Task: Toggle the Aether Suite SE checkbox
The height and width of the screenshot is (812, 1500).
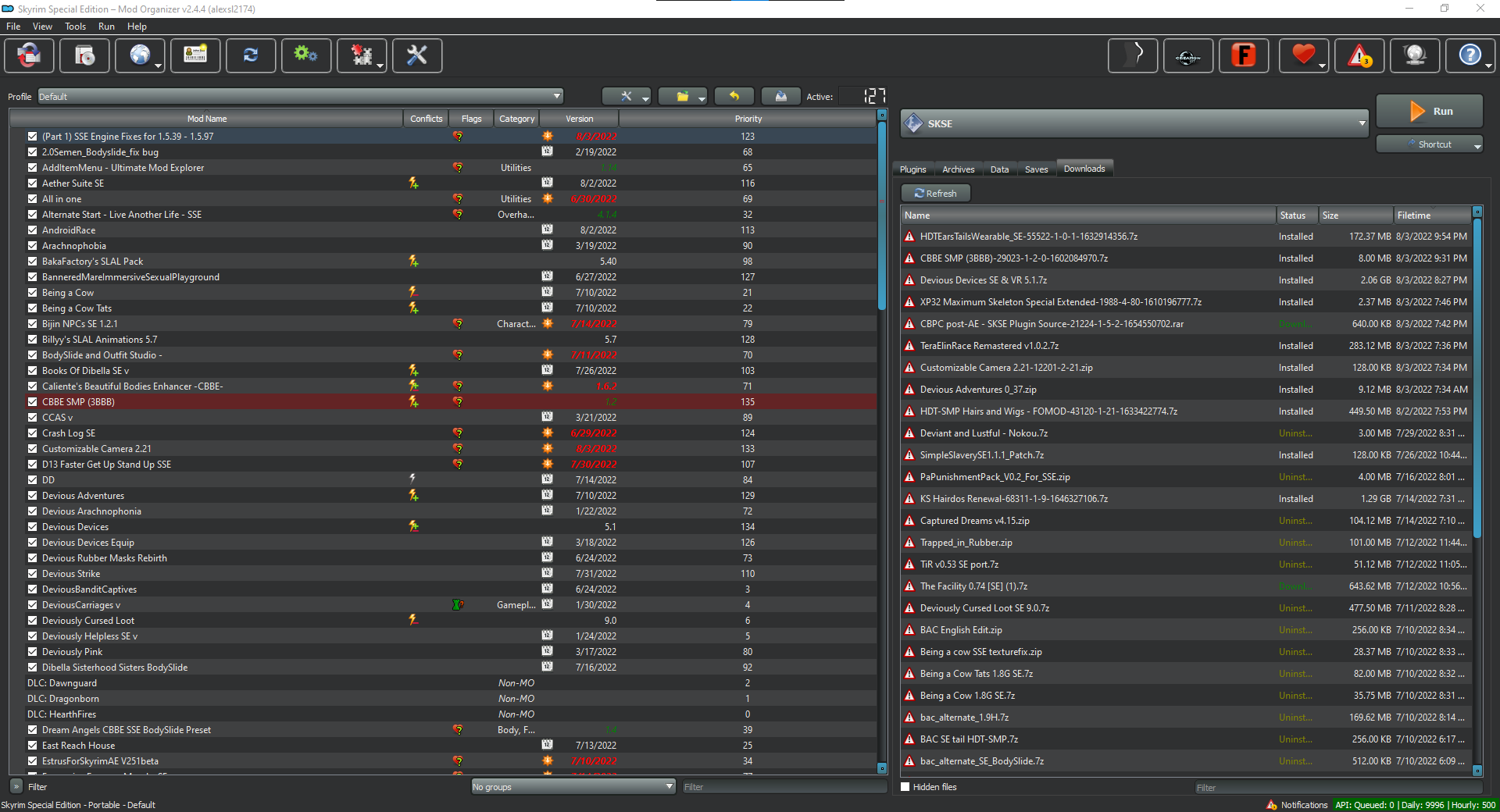Action: 32,183
